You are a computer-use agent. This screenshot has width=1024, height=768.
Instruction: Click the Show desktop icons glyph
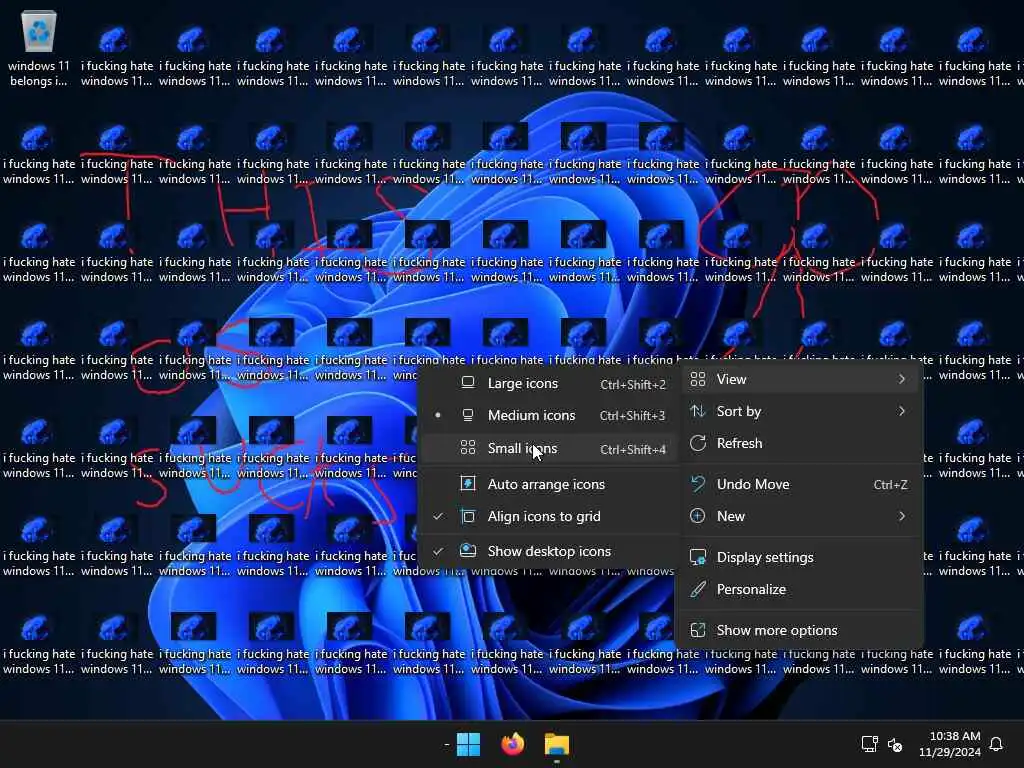click(468, 550)
